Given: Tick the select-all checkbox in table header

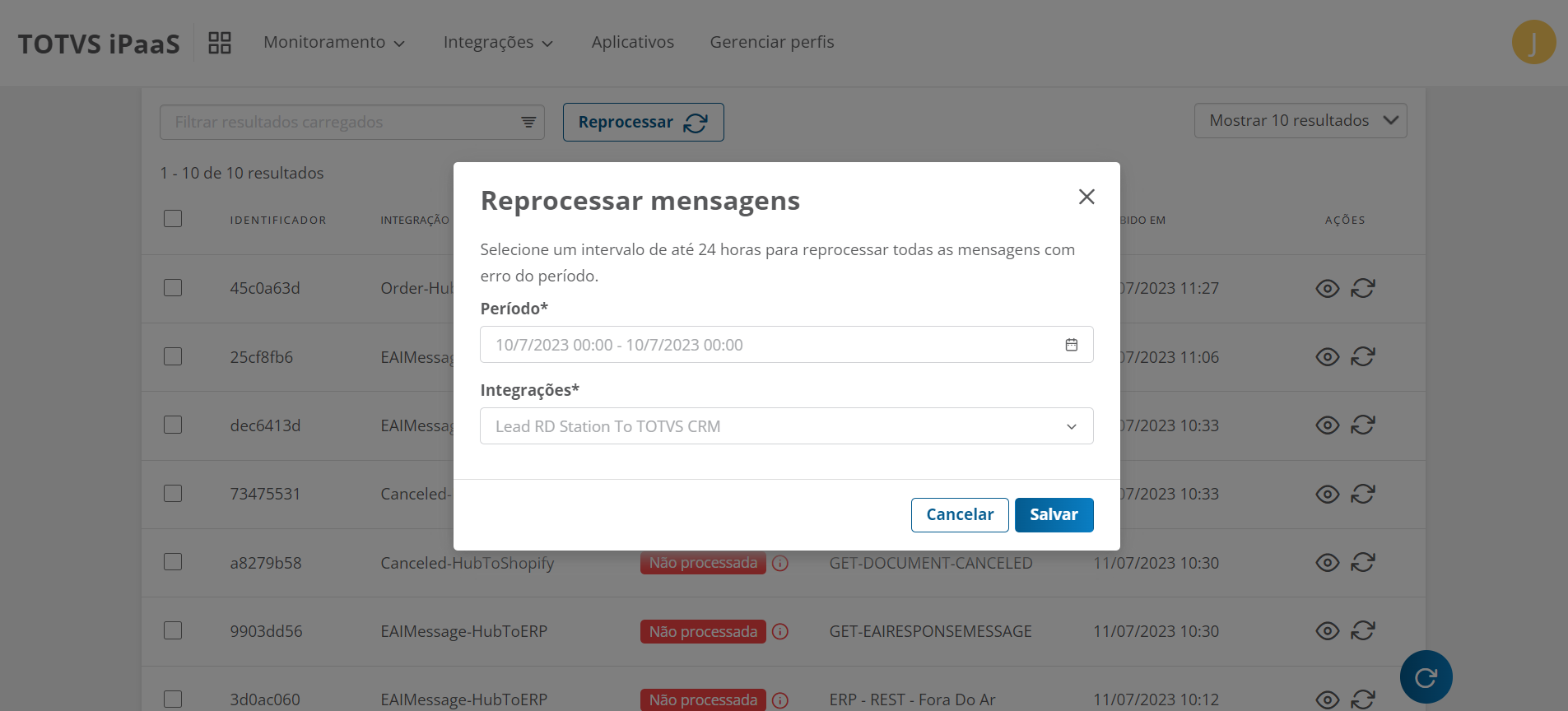Looking at the screenshot, I should 173,219.
